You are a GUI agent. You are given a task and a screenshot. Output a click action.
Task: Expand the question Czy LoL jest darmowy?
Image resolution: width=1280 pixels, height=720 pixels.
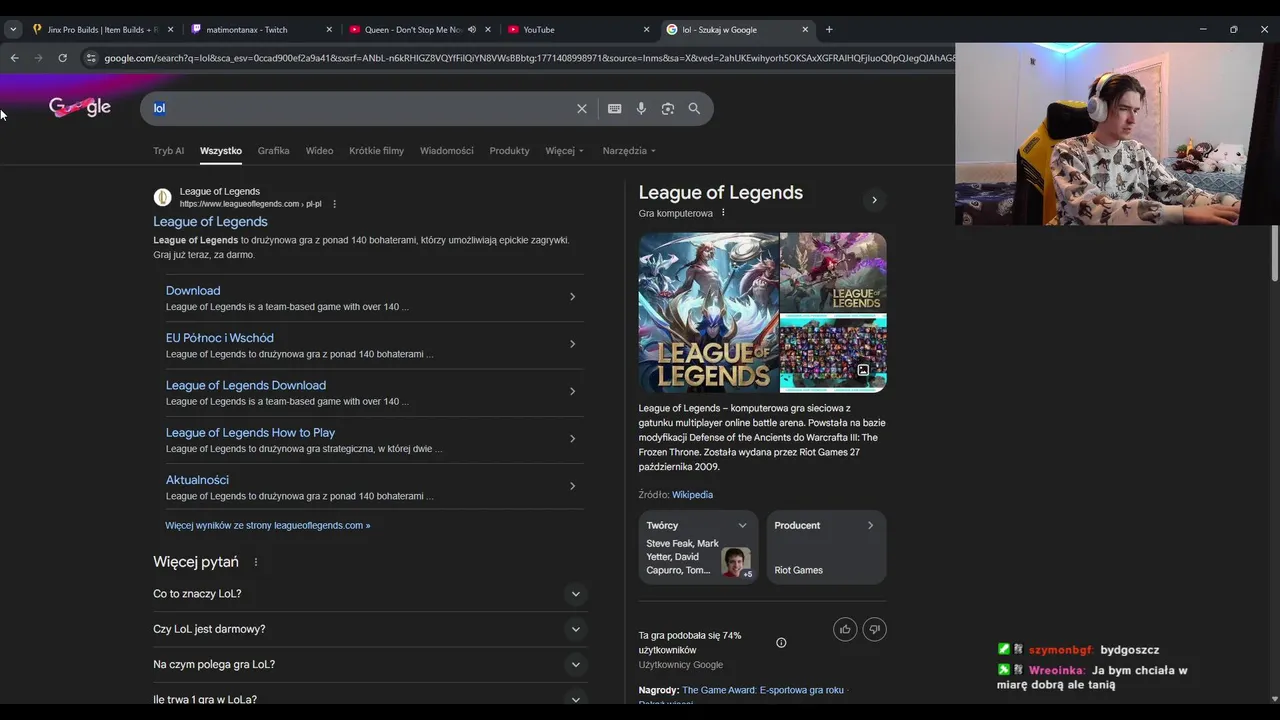pos(370,629)
